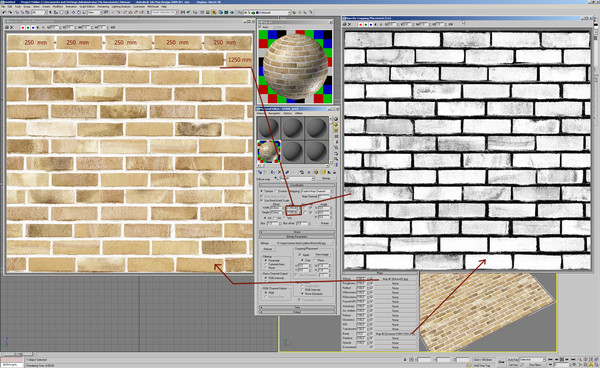
Task: Activate the Select and Rotate tool
Action: (x=79, y=12)
